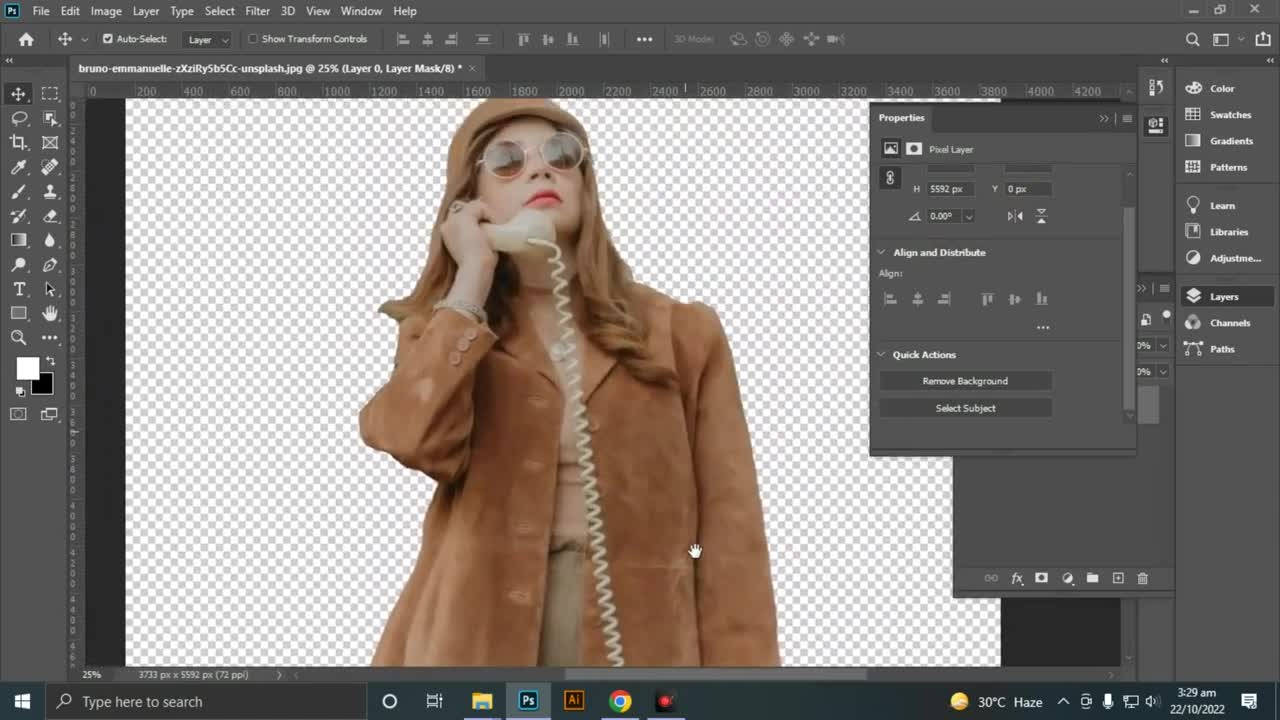Click the Select Subject button
The height and width of the screenshot is (720, 1280).
point(965,408)
